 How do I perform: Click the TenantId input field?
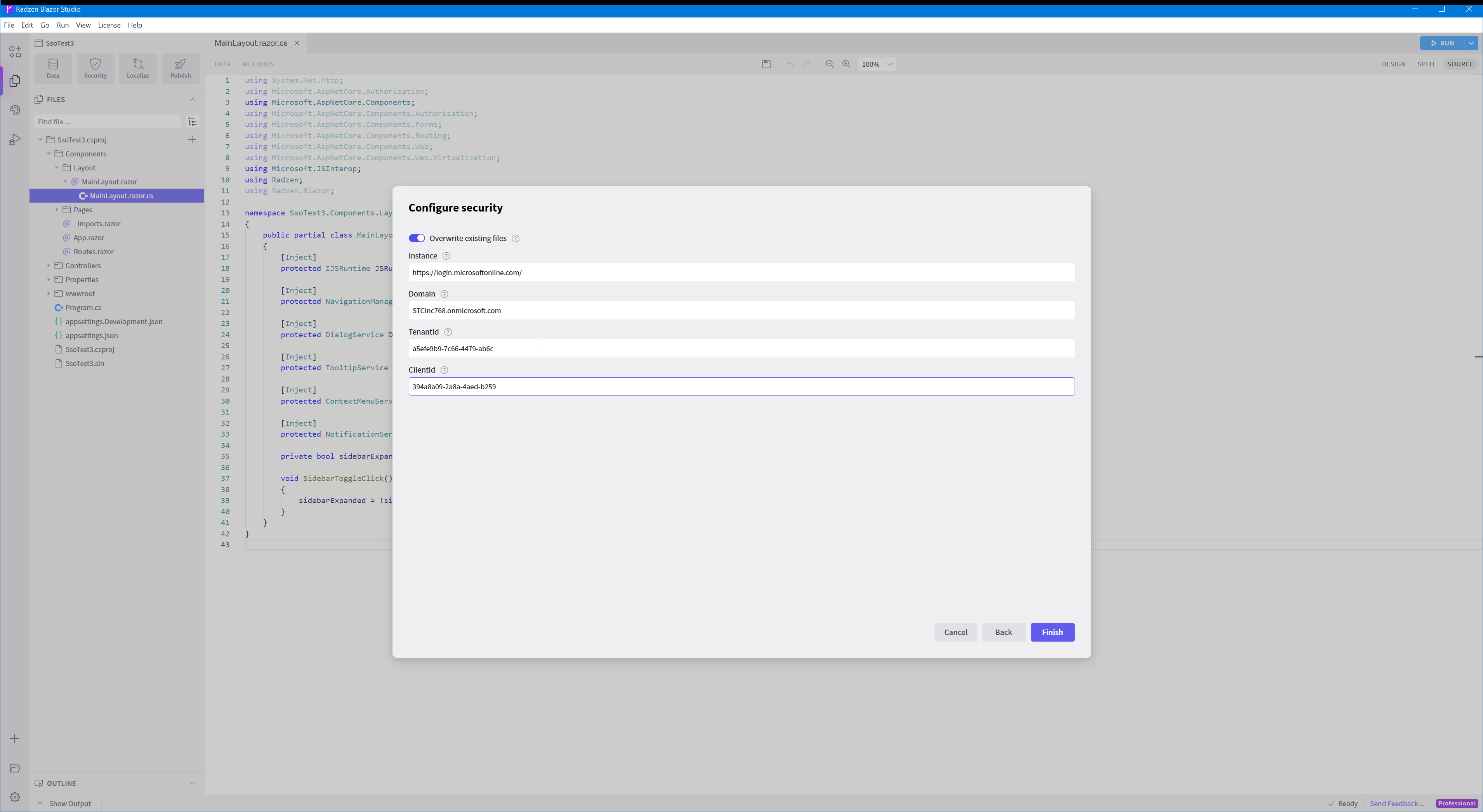[741, 349]
